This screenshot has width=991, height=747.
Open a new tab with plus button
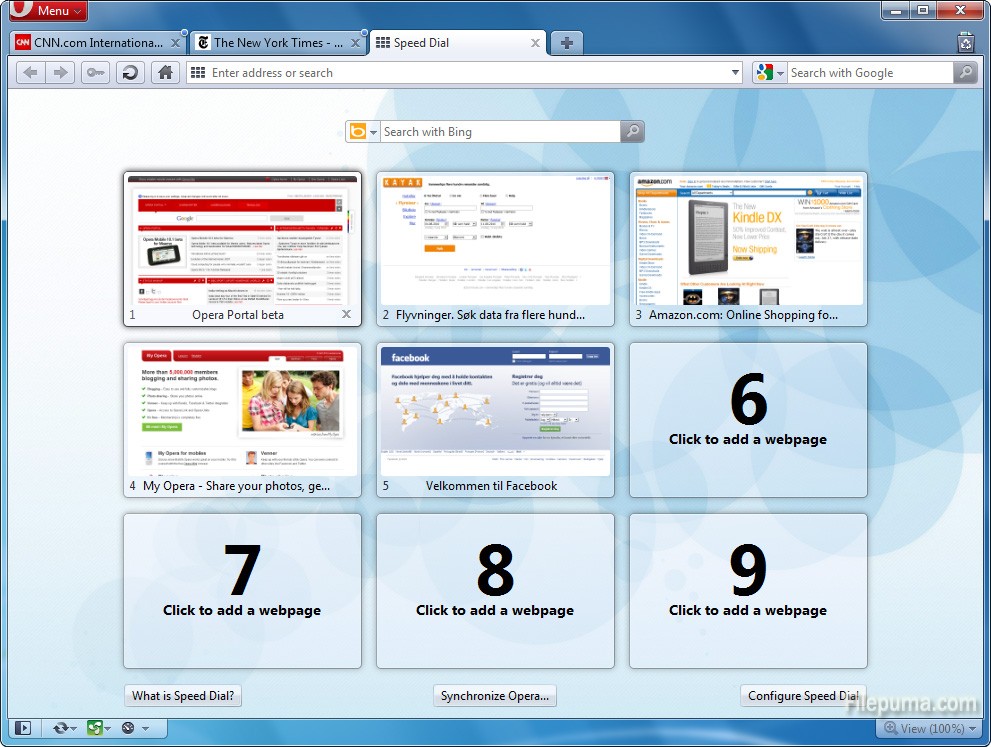(567, 43)
